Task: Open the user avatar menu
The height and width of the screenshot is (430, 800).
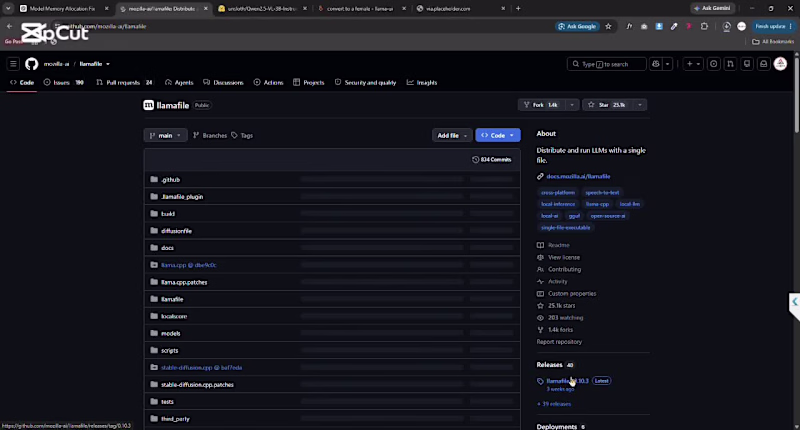Action: pos(780,64)
